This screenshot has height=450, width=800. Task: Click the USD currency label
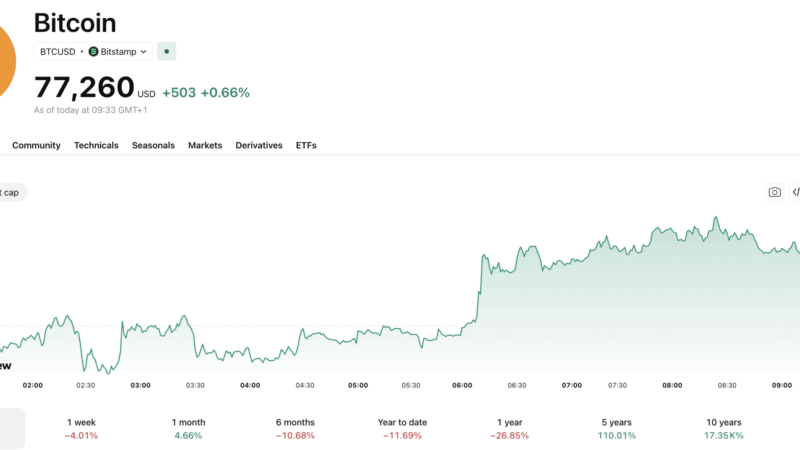pyautogui.click(x=146, y=94)
